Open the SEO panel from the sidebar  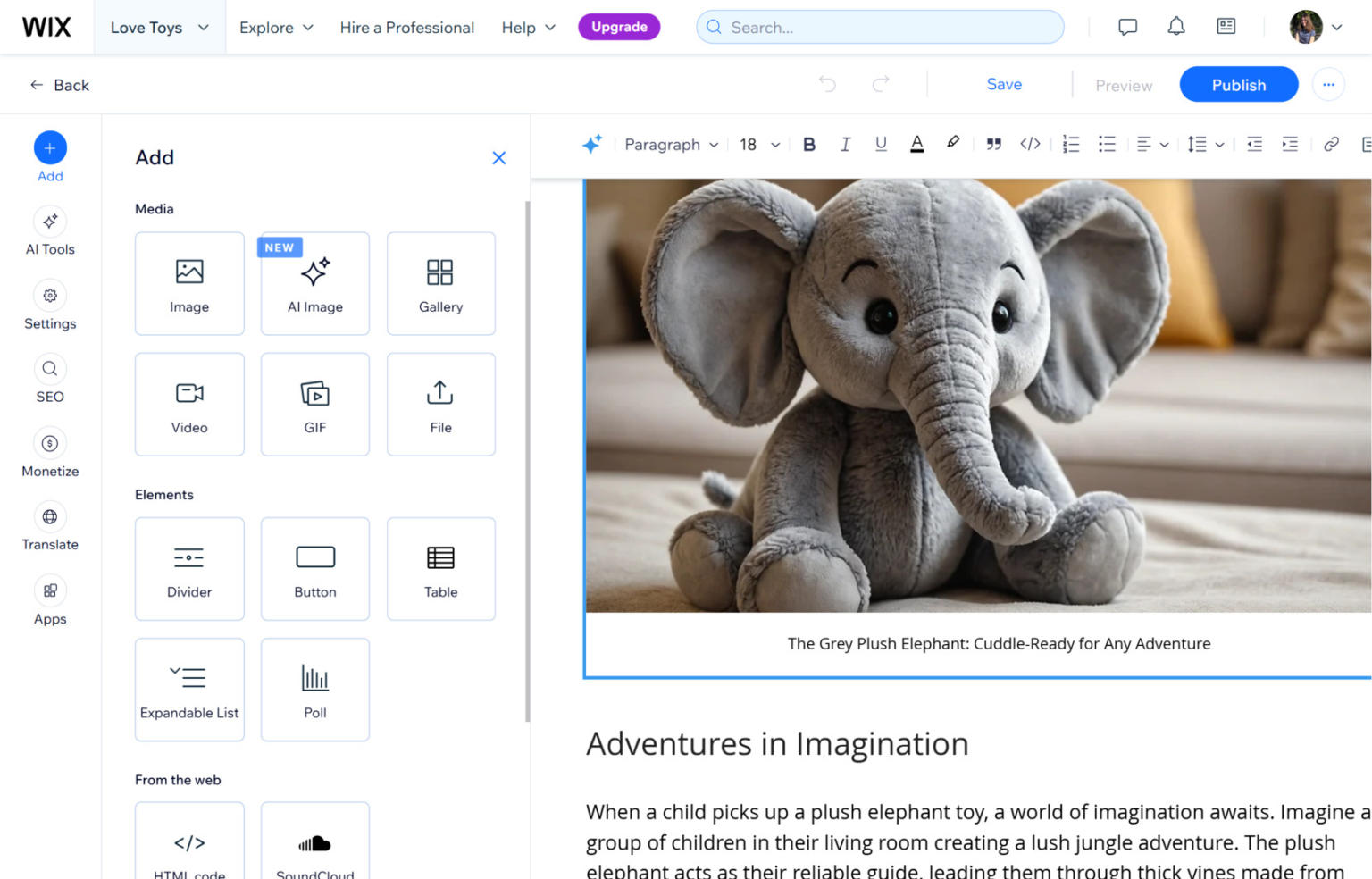pyautogui.click(x=49, y=378)
